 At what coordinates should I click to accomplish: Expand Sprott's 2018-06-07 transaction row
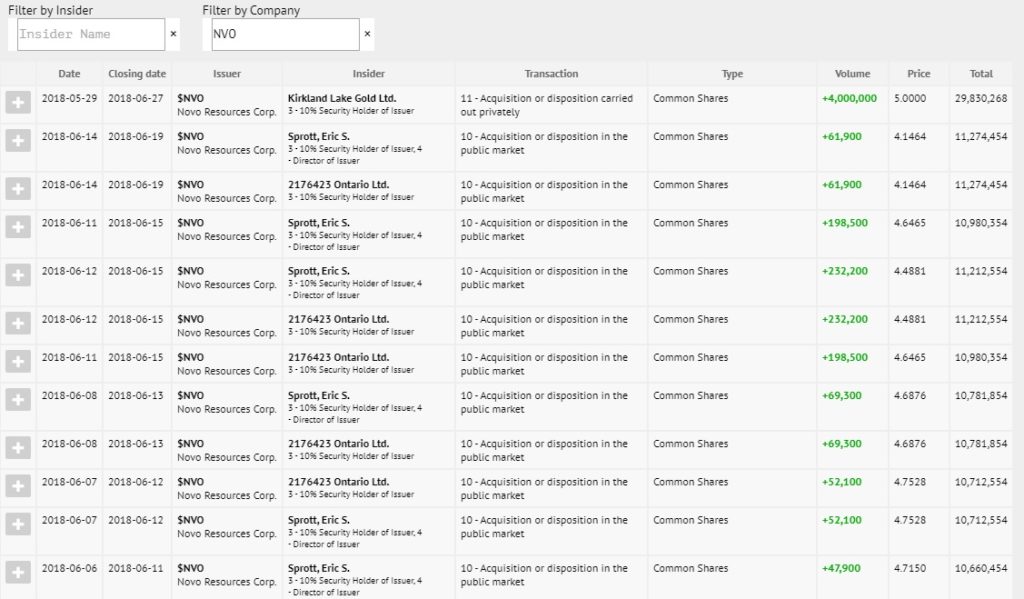18,524
